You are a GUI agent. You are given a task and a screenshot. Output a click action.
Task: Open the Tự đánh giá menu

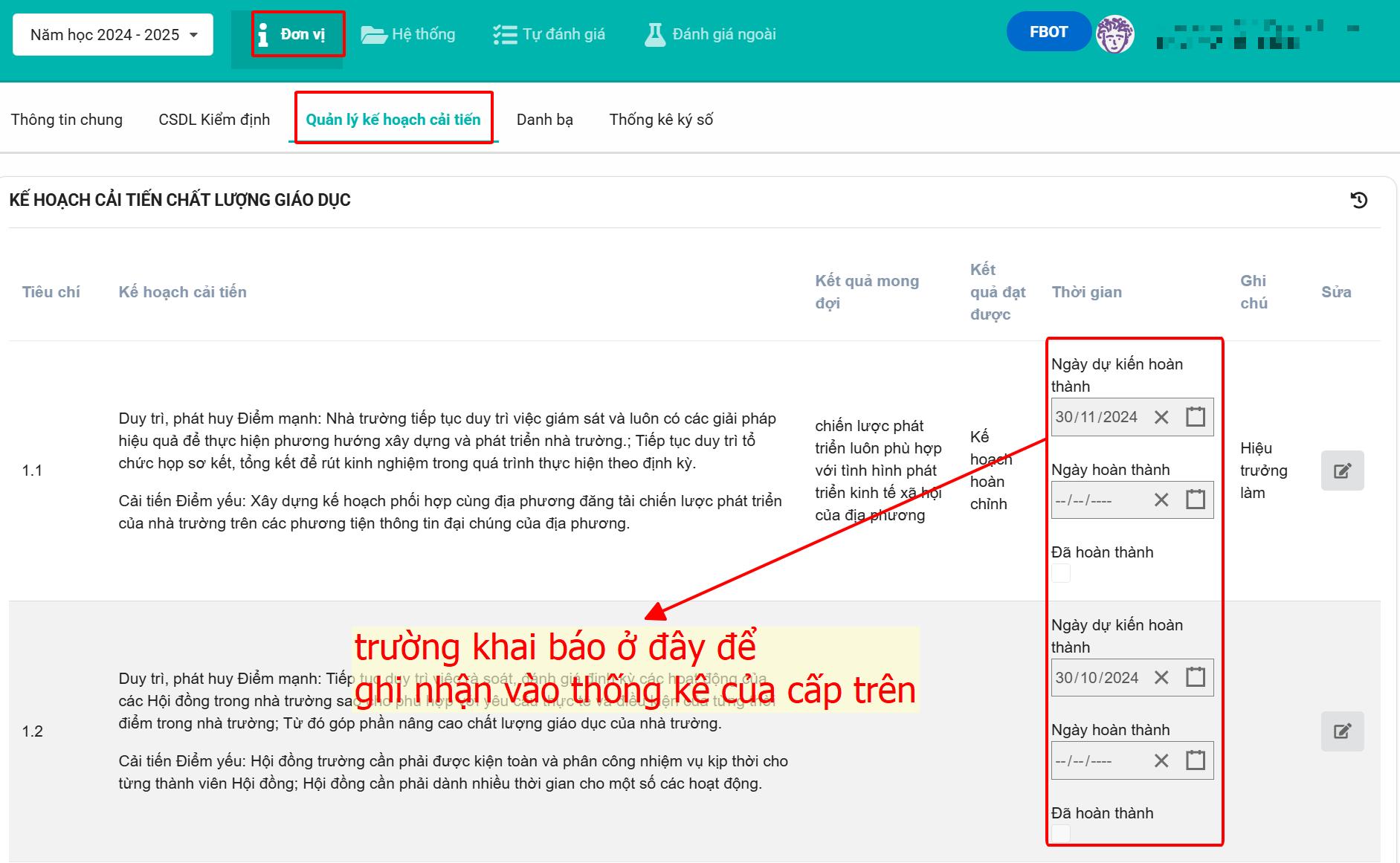(549, 34)
